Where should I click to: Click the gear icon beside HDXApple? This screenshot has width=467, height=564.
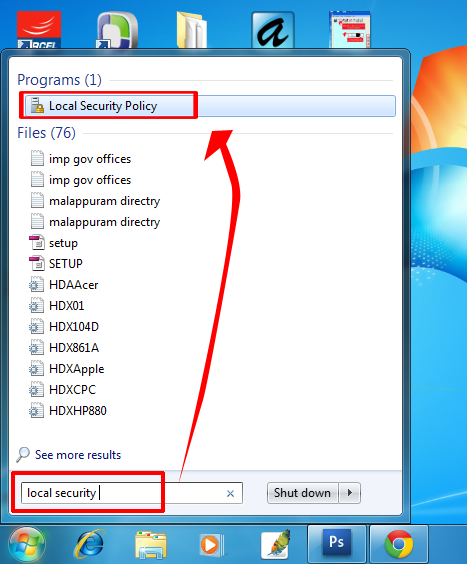[36, 368]
